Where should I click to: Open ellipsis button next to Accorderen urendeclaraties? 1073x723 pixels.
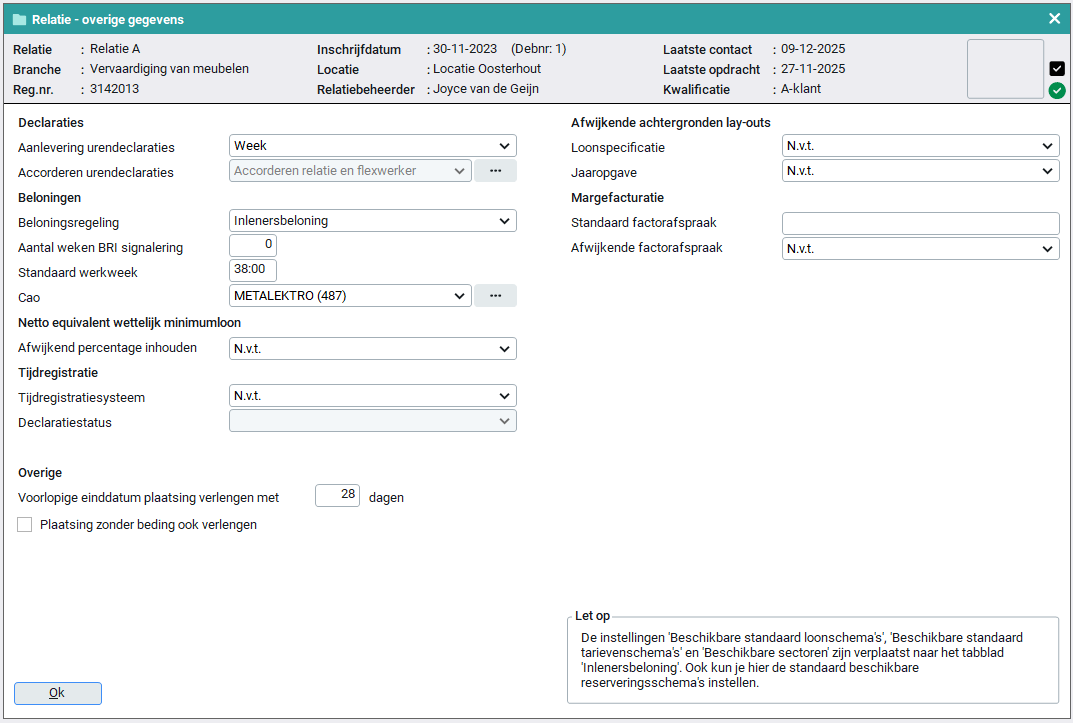point(495,171)
